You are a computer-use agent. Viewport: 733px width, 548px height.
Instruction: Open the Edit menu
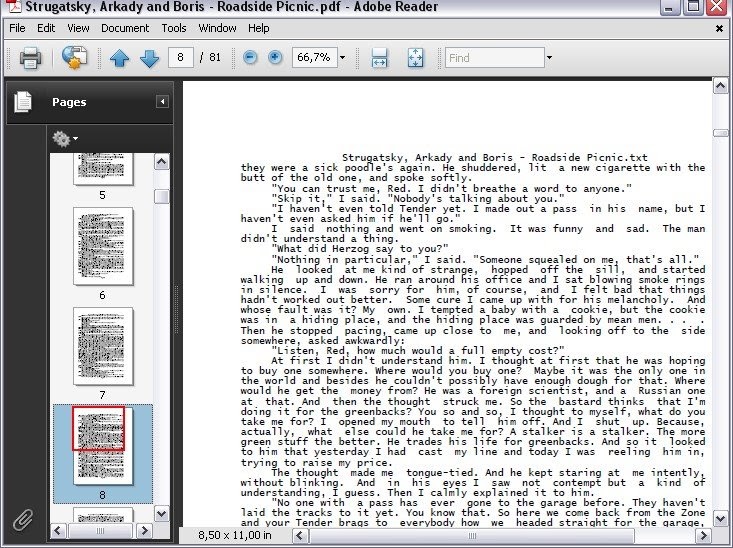[x=46, y=28]
